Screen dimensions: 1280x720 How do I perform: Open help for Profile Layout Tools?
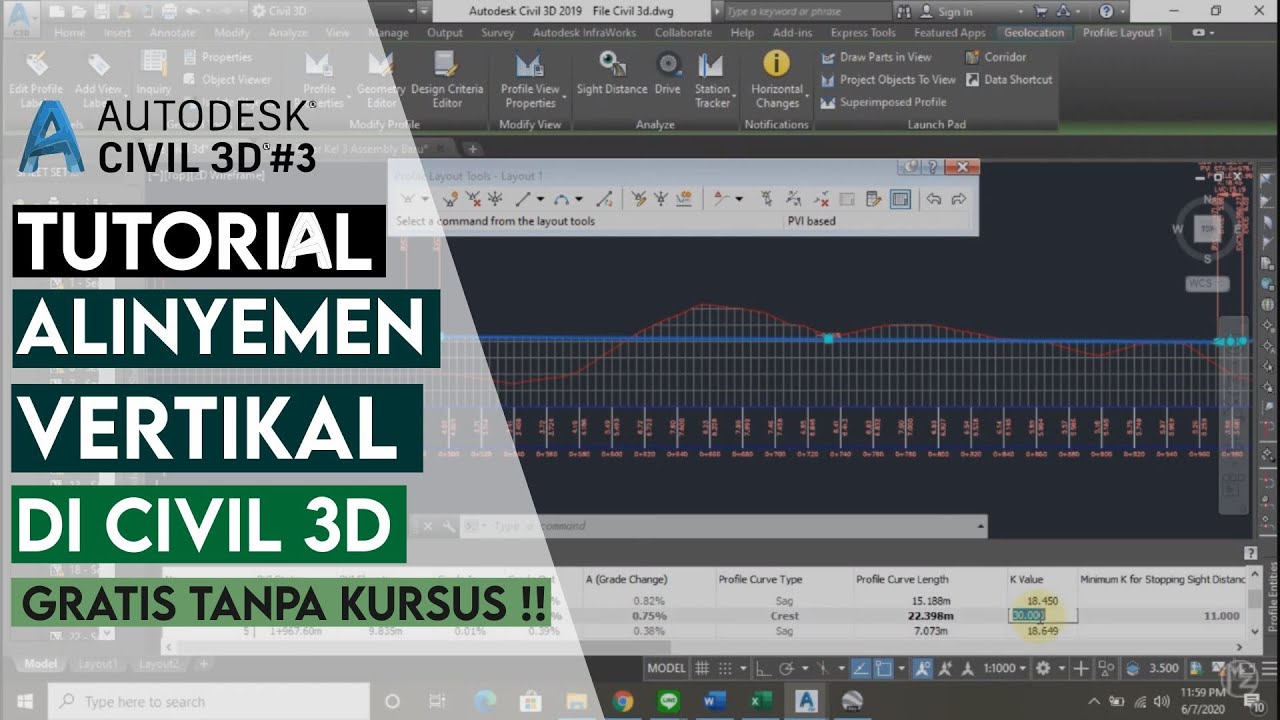pos(933,167)
